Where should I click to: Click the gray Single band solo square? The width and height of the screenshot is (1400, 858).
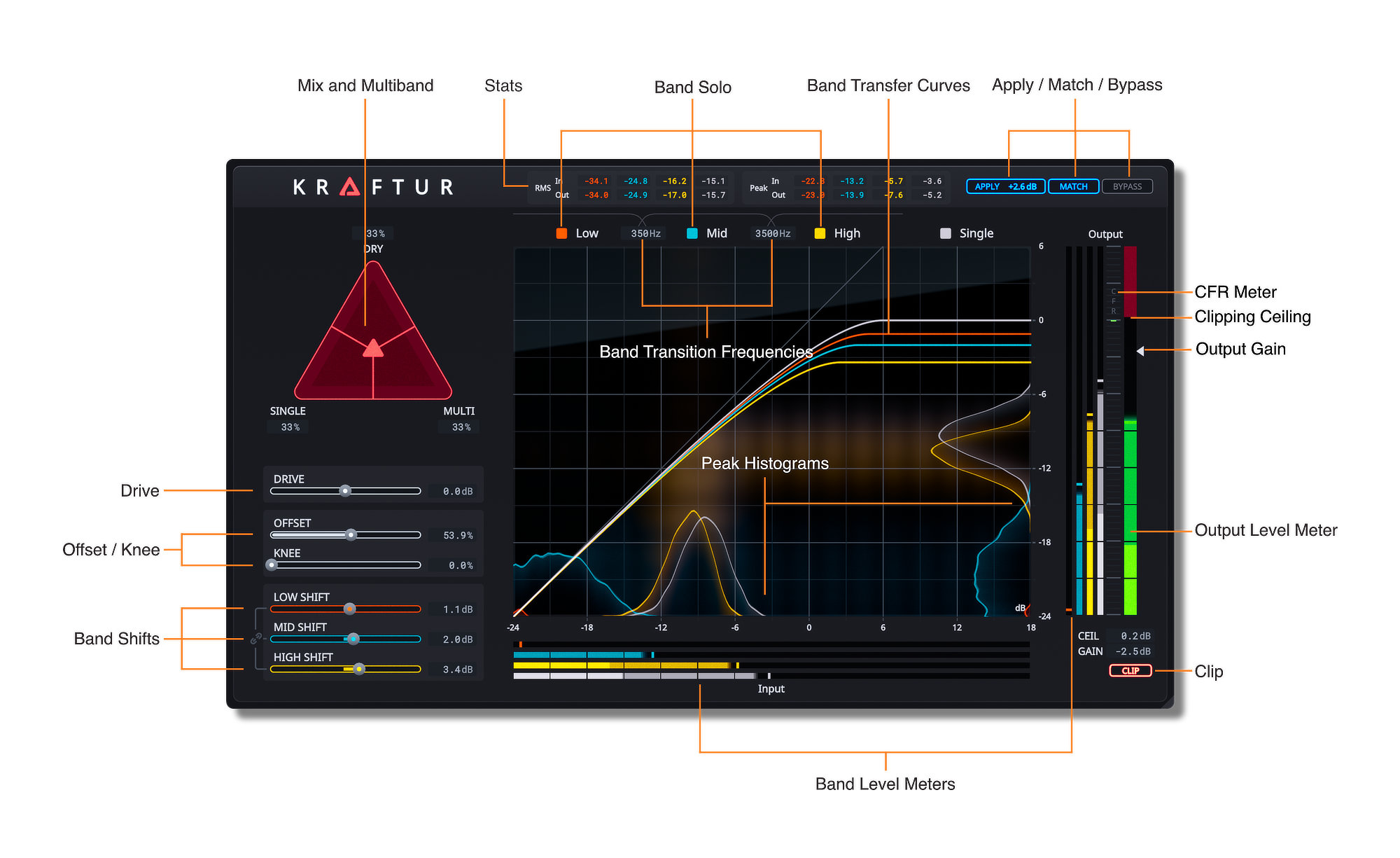(x=946, y=233)
